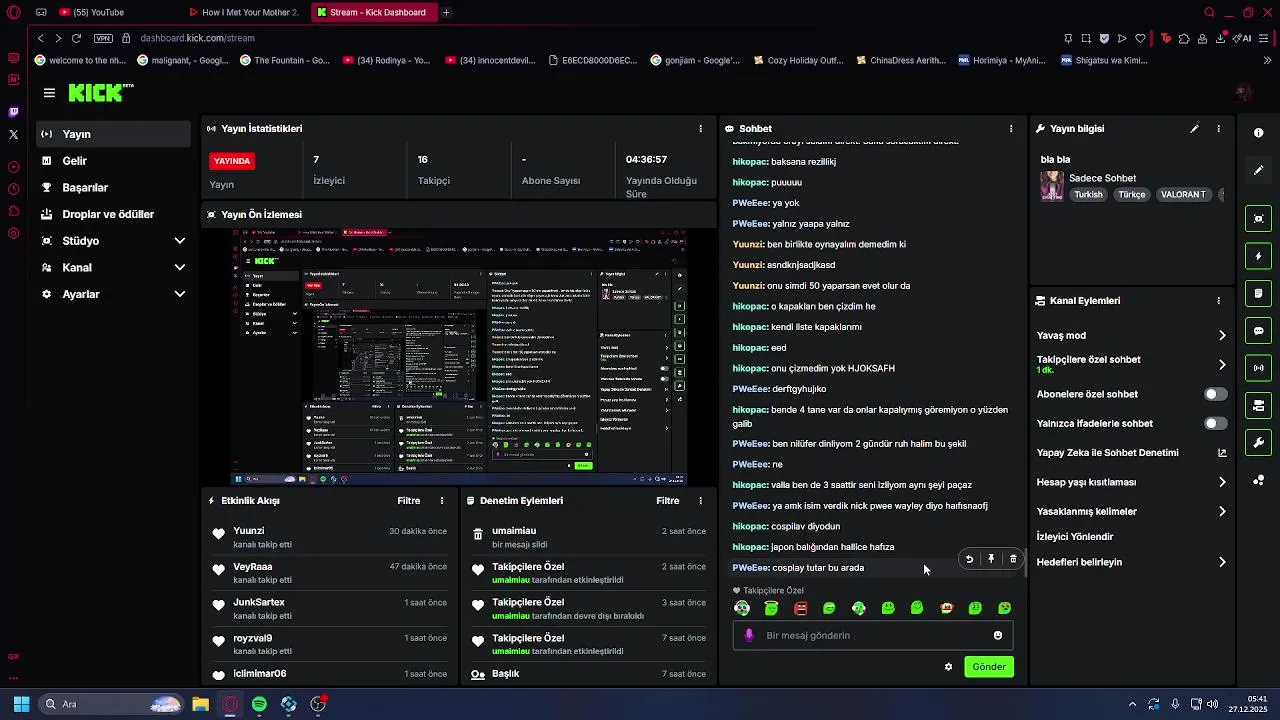Open Yasaklanmış kelimeler arrow

(1222, 512)
